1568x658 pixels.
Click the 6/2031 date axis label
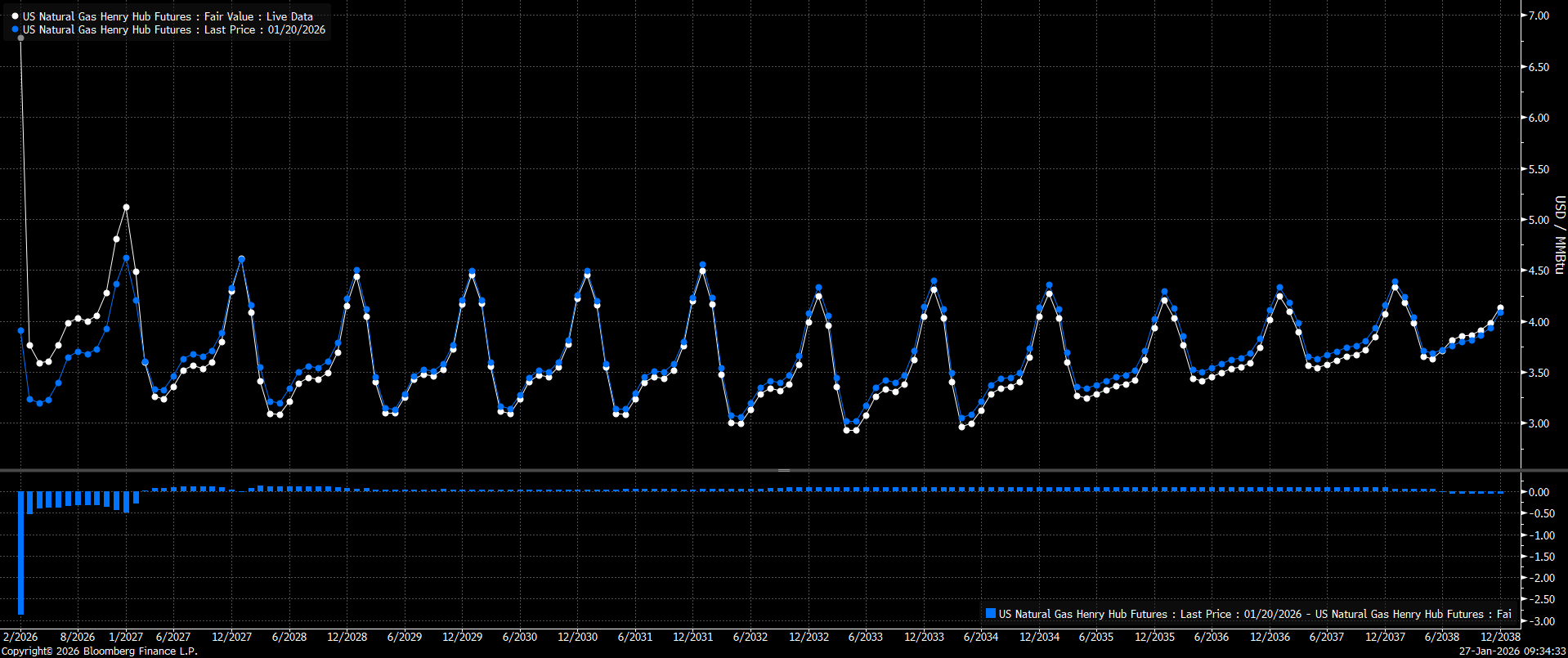pyautogui.click(x=635, y=637)
